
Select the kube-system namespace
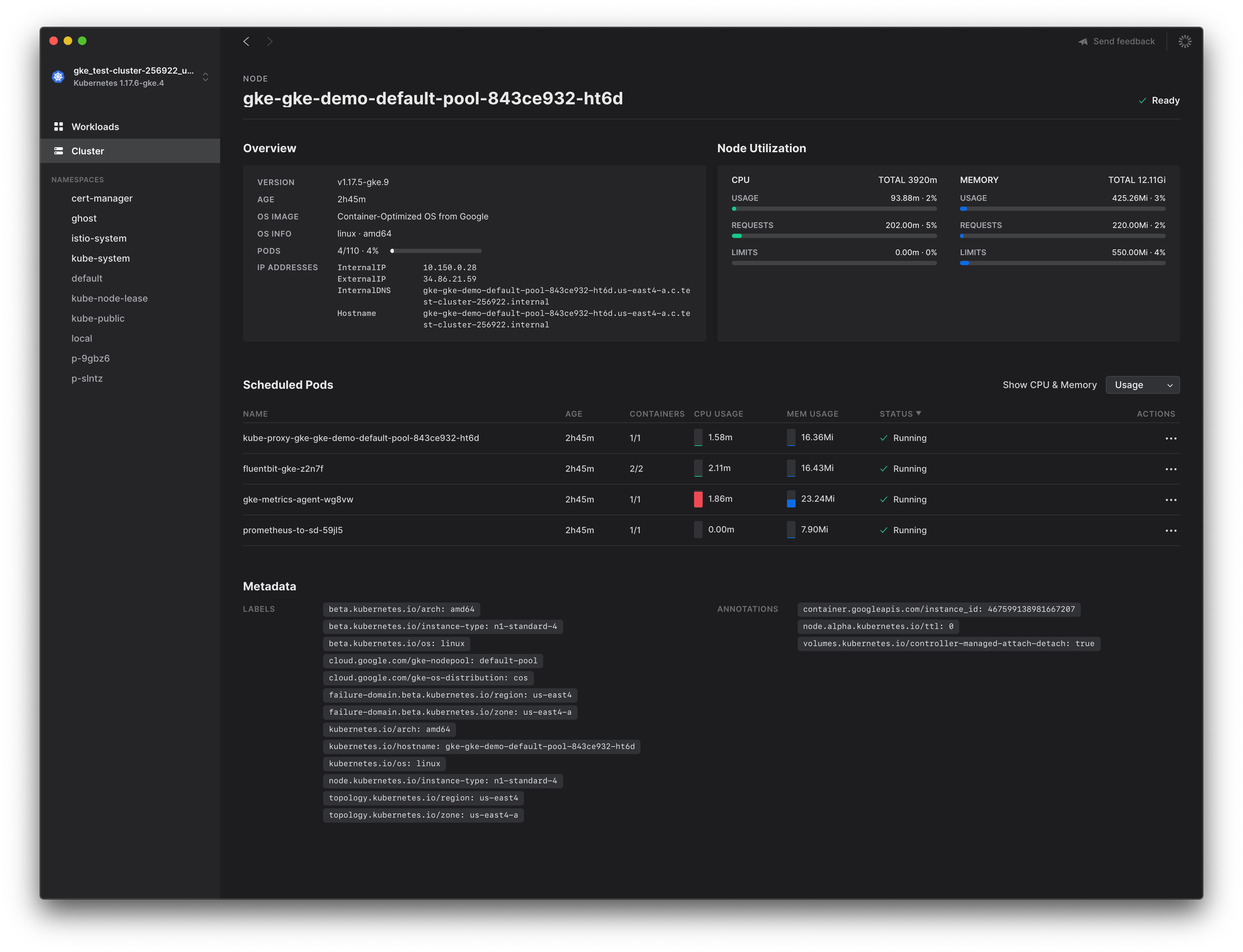coord(100,258)
